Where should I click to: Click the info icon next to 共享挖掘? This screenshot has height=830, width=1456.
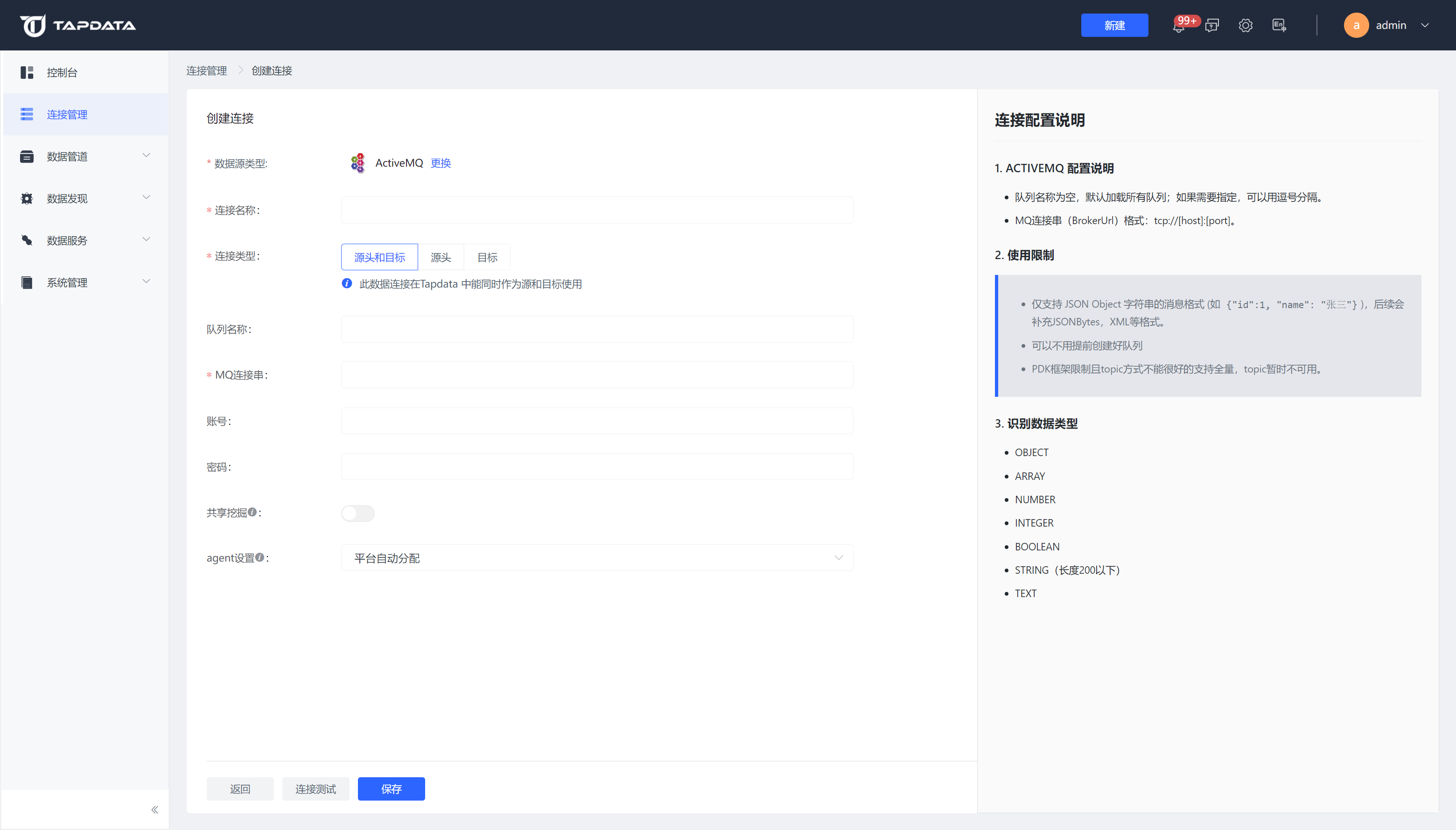tap(252, 512)
